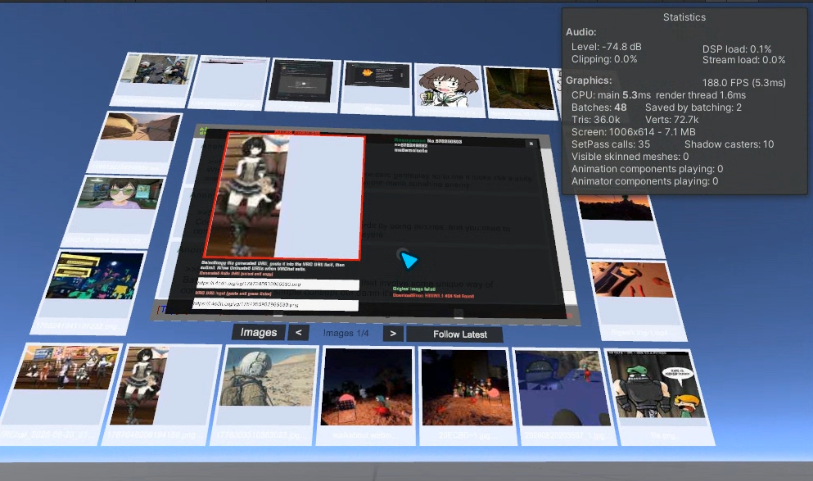Click the 'Images 1/4' page indicator
The width and height of the screenshot is (813, 481).
pos(346,333)
